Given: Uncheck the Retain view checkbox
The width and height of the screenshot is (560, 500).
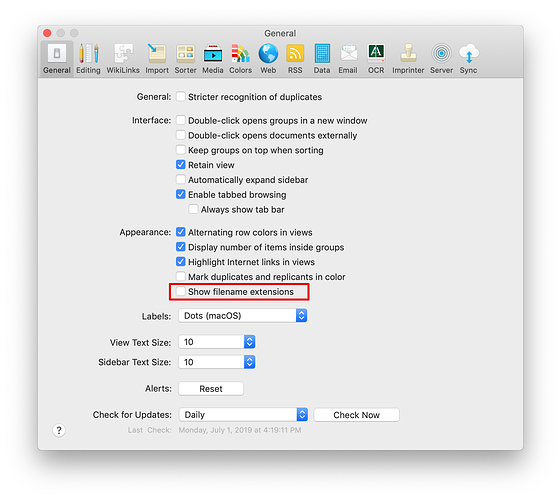Looking at the screenshot, I should 181,165.
